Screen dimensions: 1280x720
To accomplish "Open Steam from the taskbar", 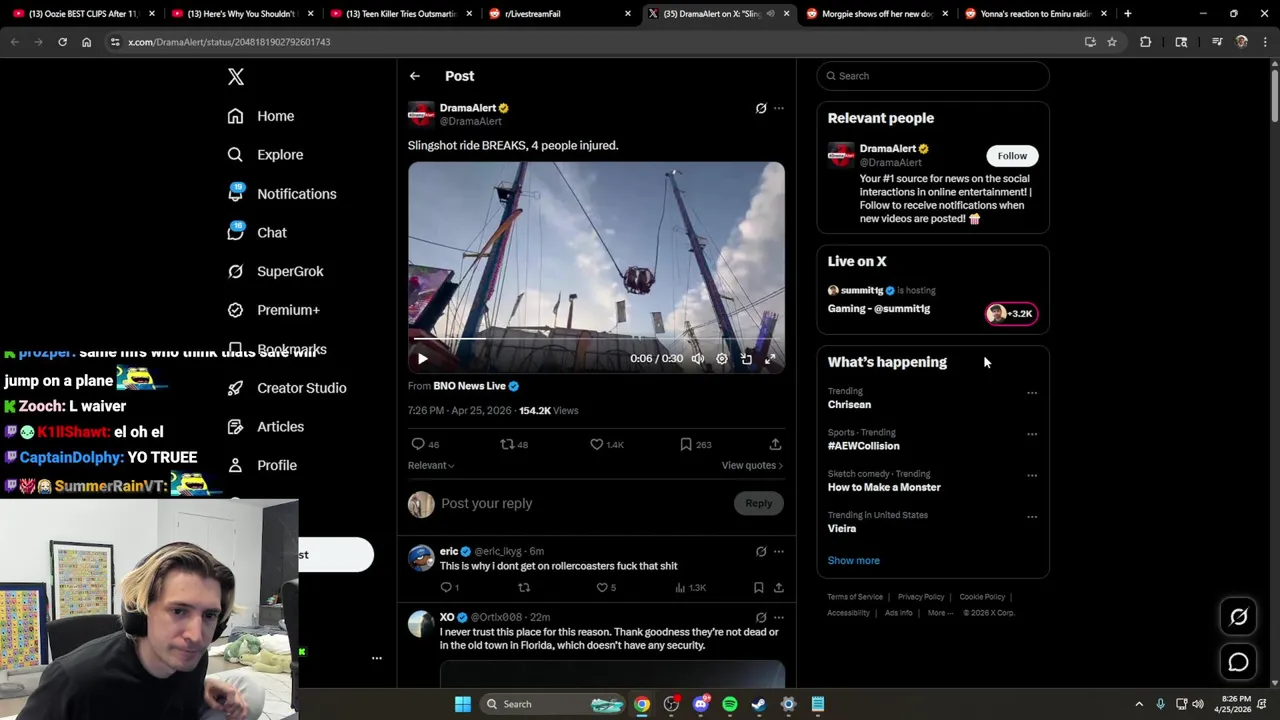I will click(x=759, y=704).
